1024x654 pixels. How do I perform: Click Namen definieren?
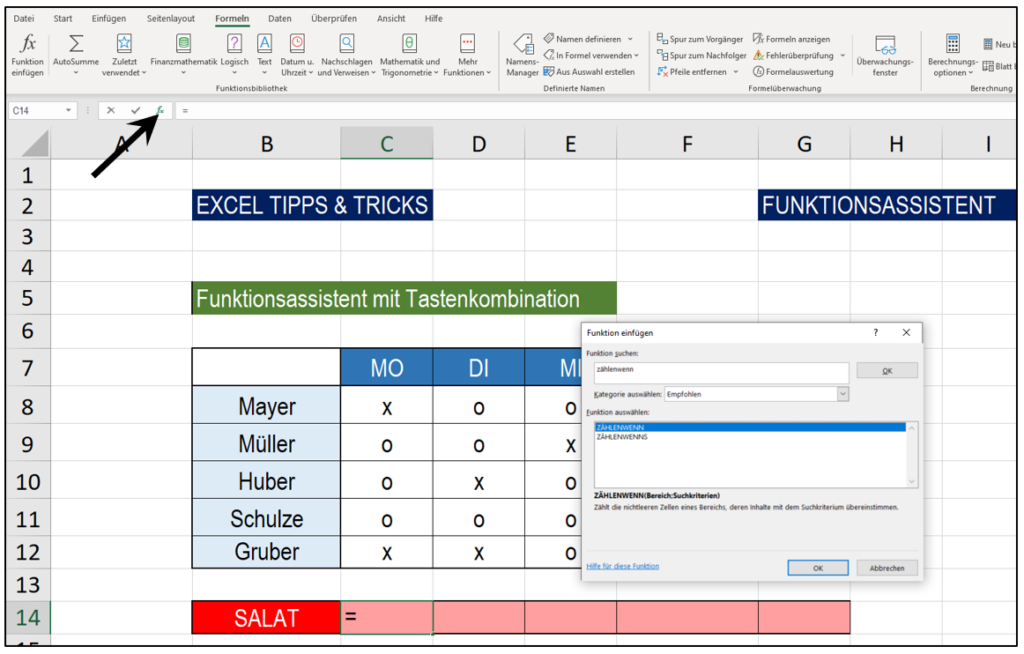583,39
